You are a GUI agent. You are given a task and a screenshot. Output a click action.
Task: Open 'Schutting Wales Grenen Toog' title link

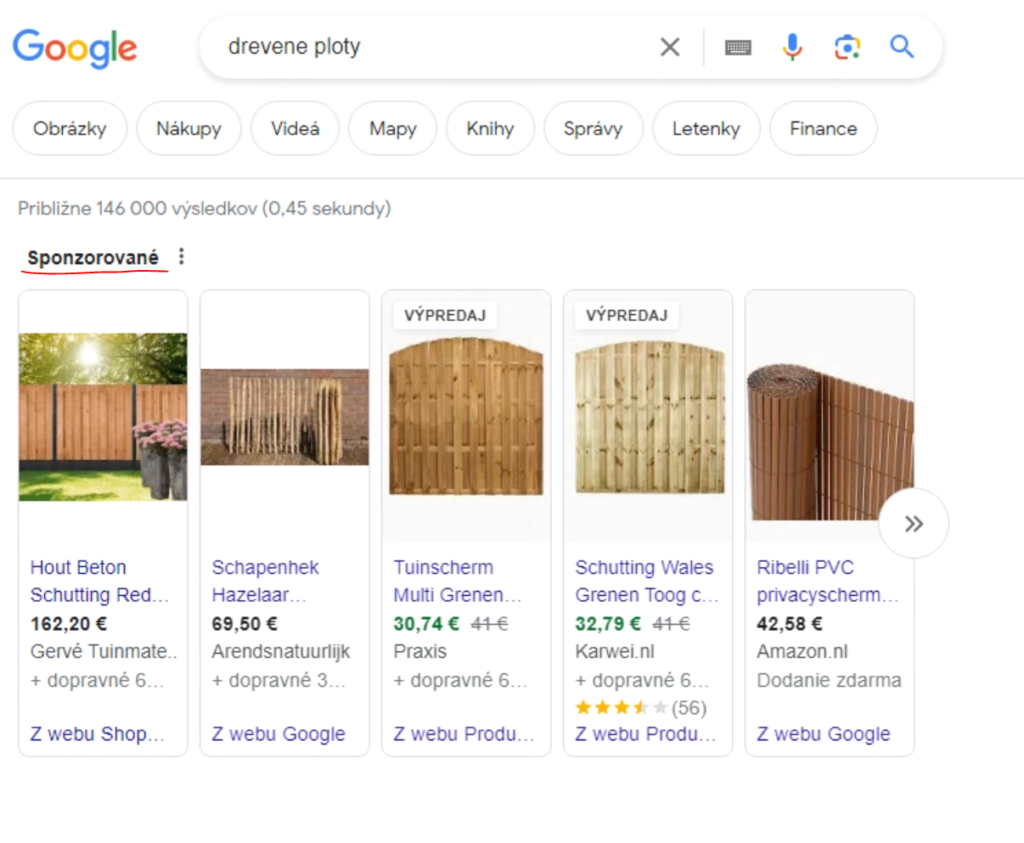647,581
